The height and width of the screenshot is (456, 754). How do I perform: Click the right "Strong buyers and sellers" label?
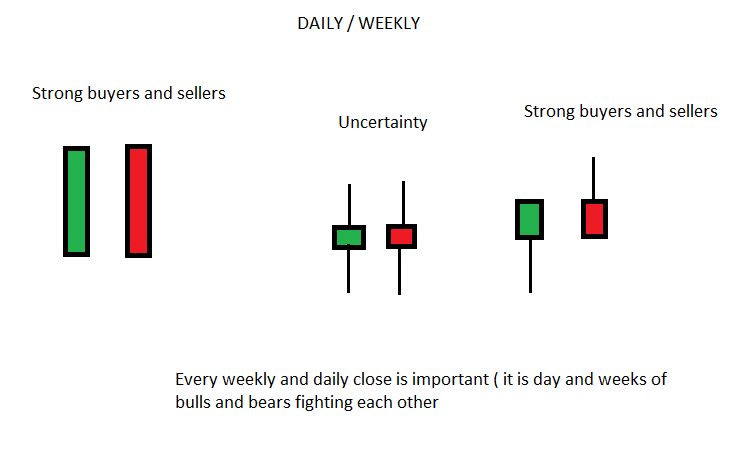(620, 112)
